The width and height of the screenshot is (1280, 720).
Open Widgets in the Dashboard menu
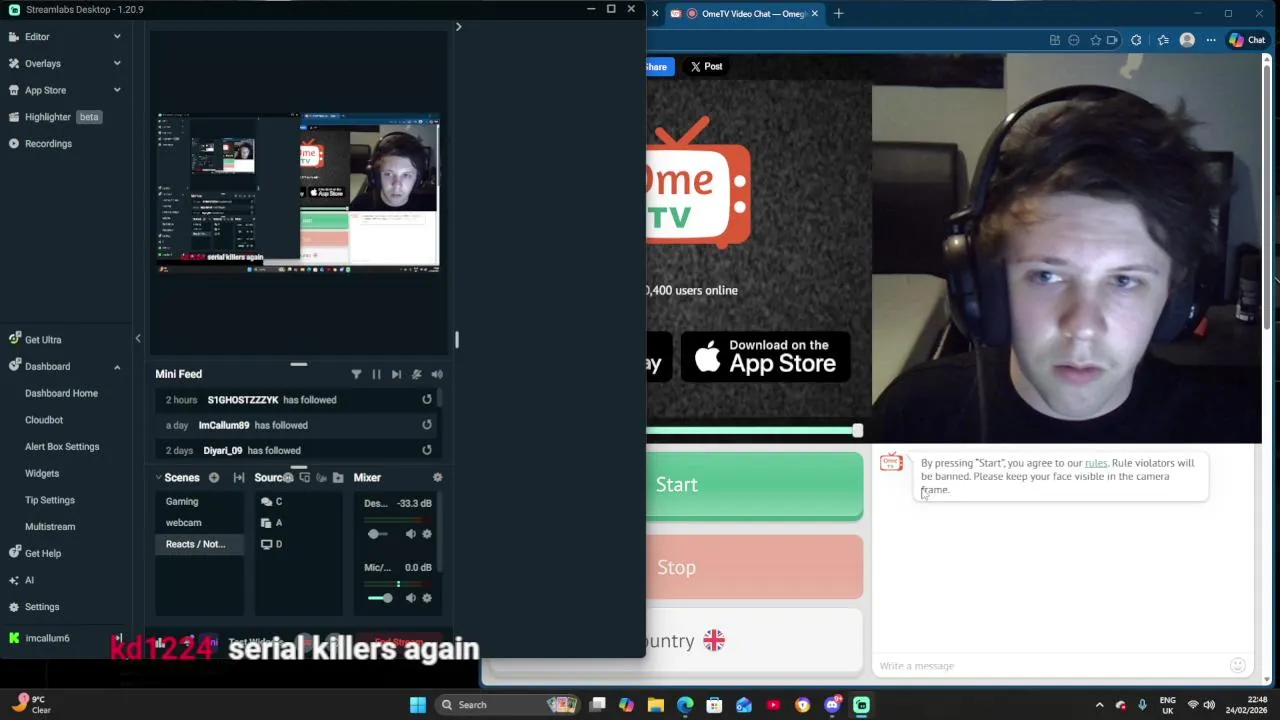(x=42, y=473)
